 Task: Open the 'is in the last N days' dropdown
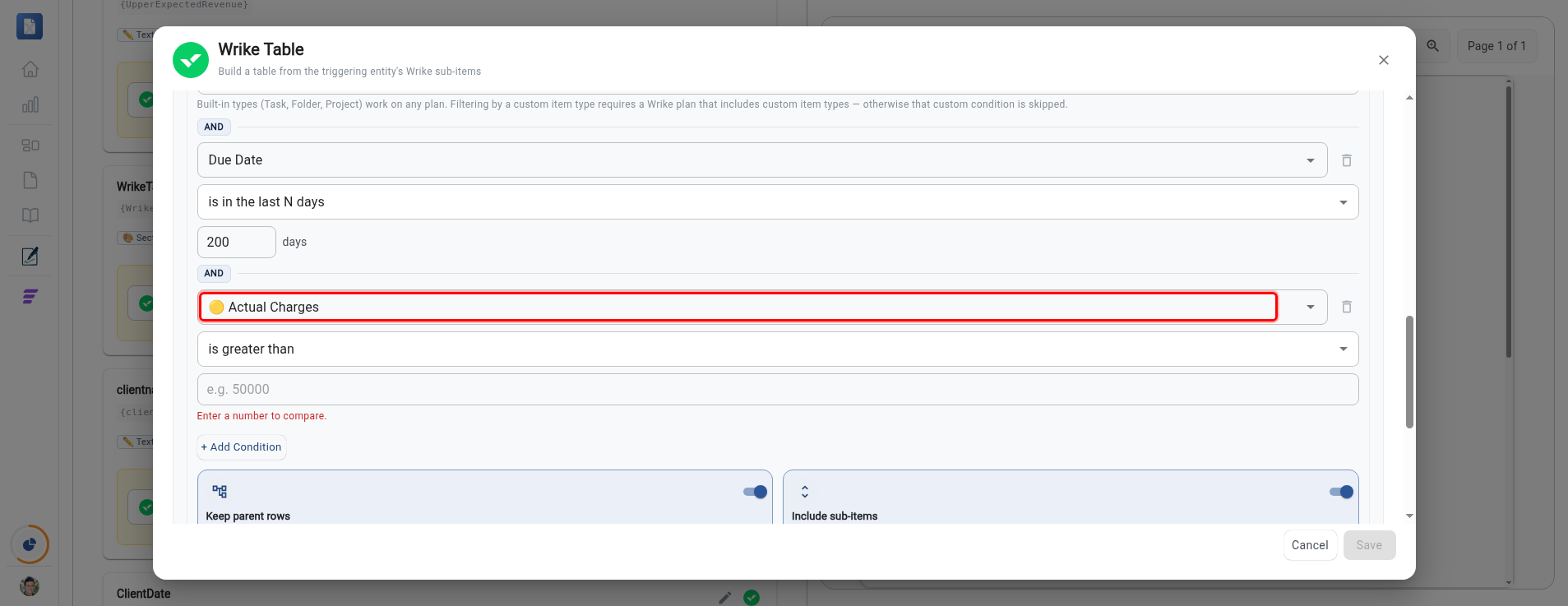point(778,202)
